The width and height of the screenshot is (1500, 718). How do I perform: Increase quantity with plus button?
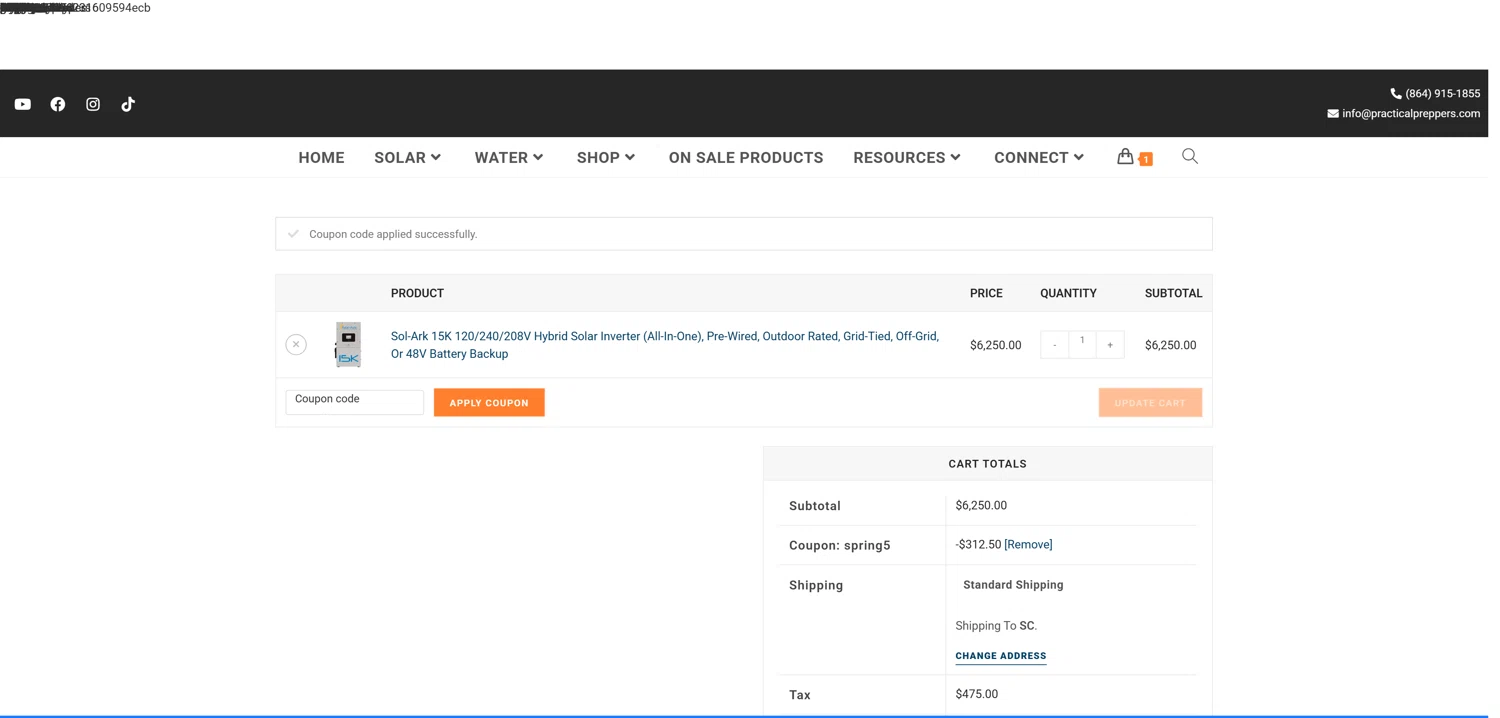pos(1110,345)
